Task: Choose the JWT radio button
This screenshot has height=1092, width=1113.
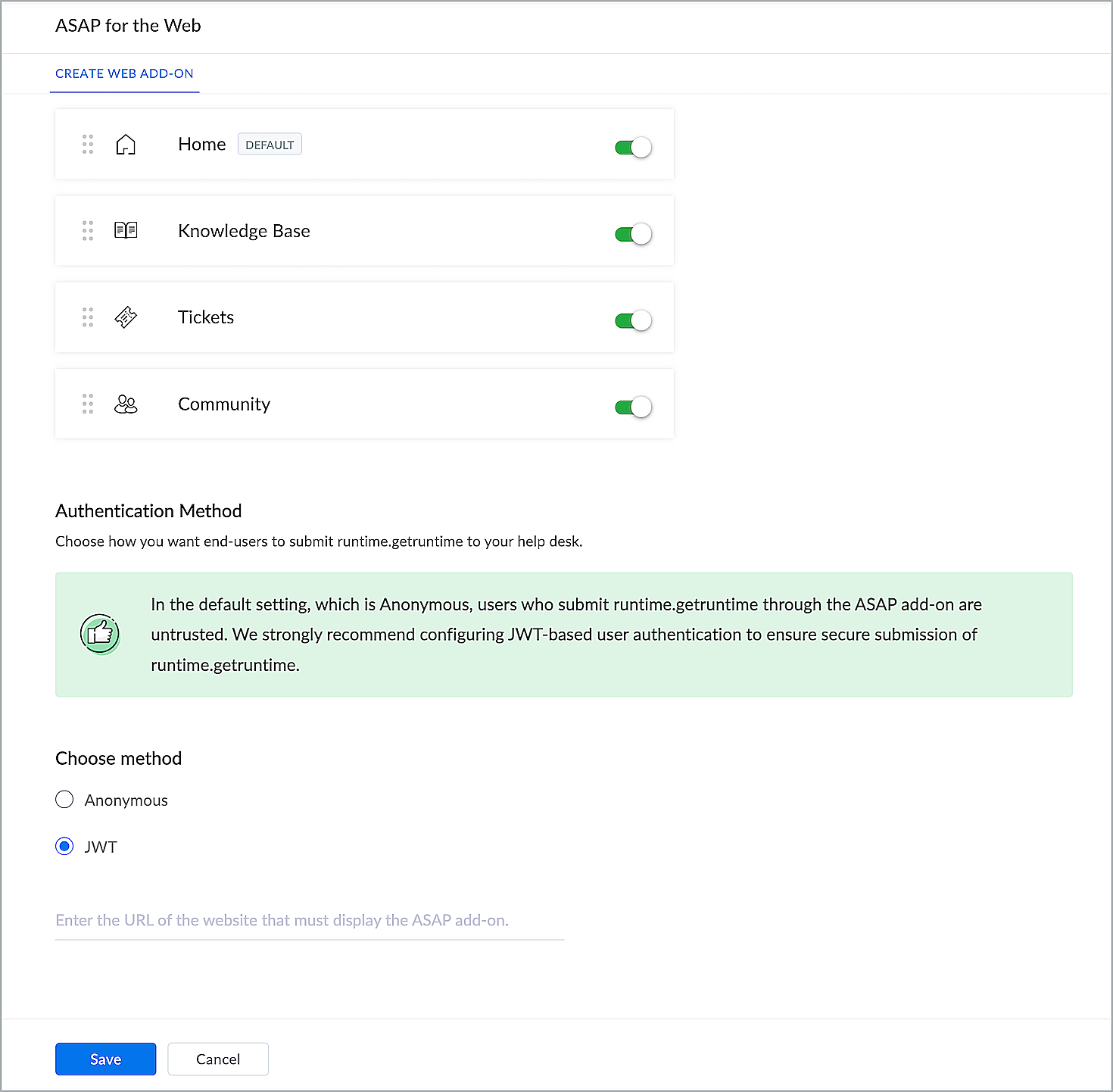Action: 65,846
